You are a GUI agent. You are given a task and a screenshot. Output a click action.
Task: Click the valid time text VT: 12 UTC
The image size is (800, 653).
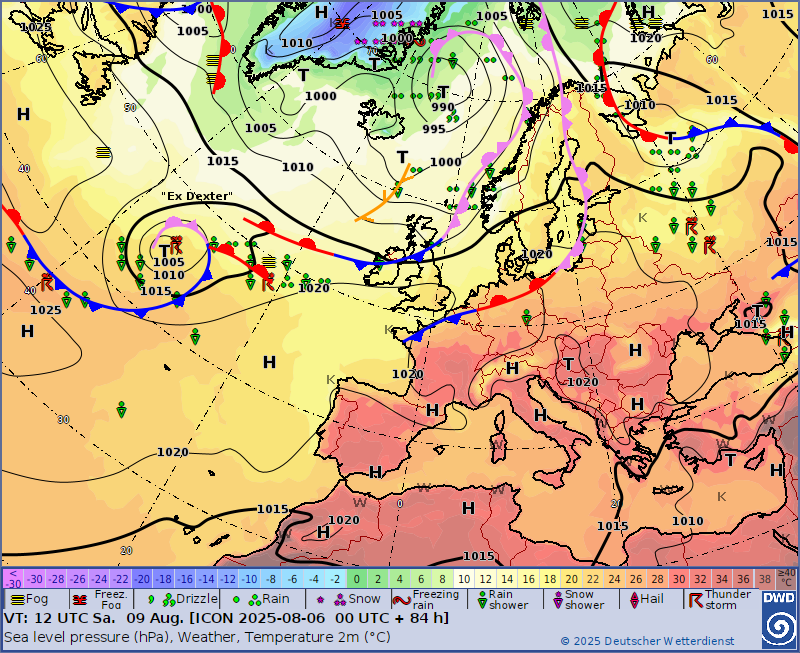tap(58, 618)
